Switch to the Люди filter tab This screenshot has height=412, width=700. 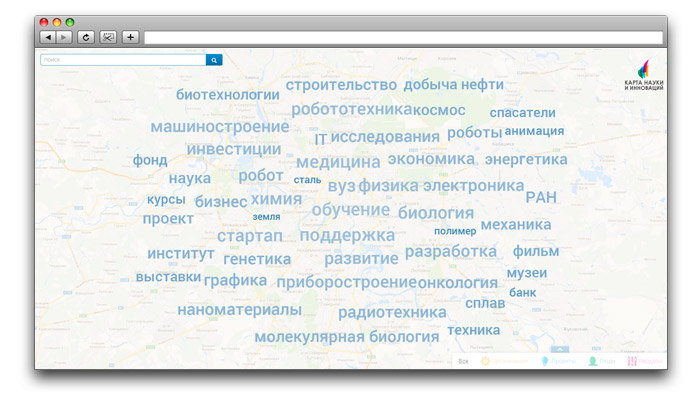tap(600, 361)
